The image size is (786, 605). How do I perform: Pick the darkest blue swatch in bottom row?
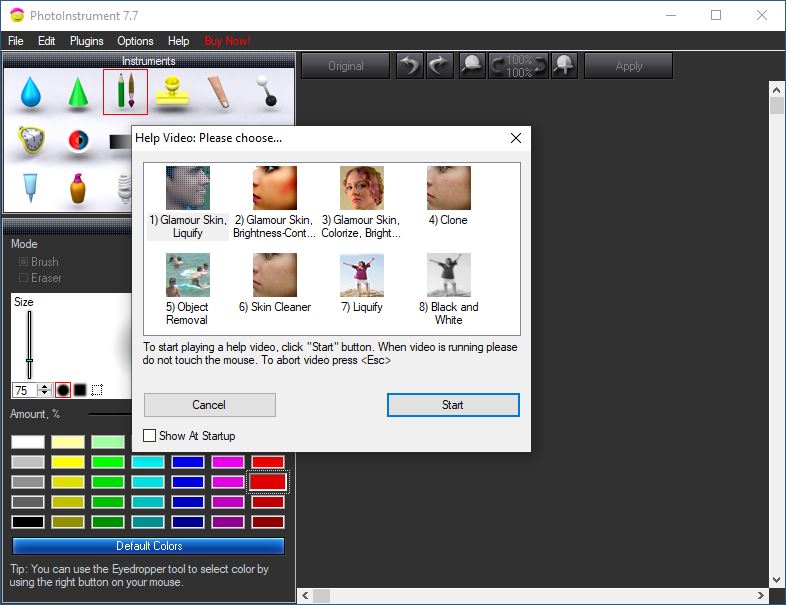pyautogui.click(x=188, y=522)
